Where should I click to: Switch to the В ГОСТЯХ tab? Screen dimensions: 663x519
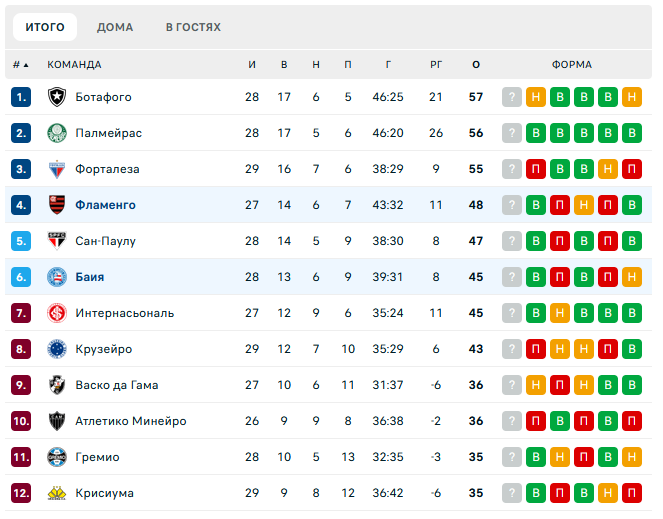193,27
